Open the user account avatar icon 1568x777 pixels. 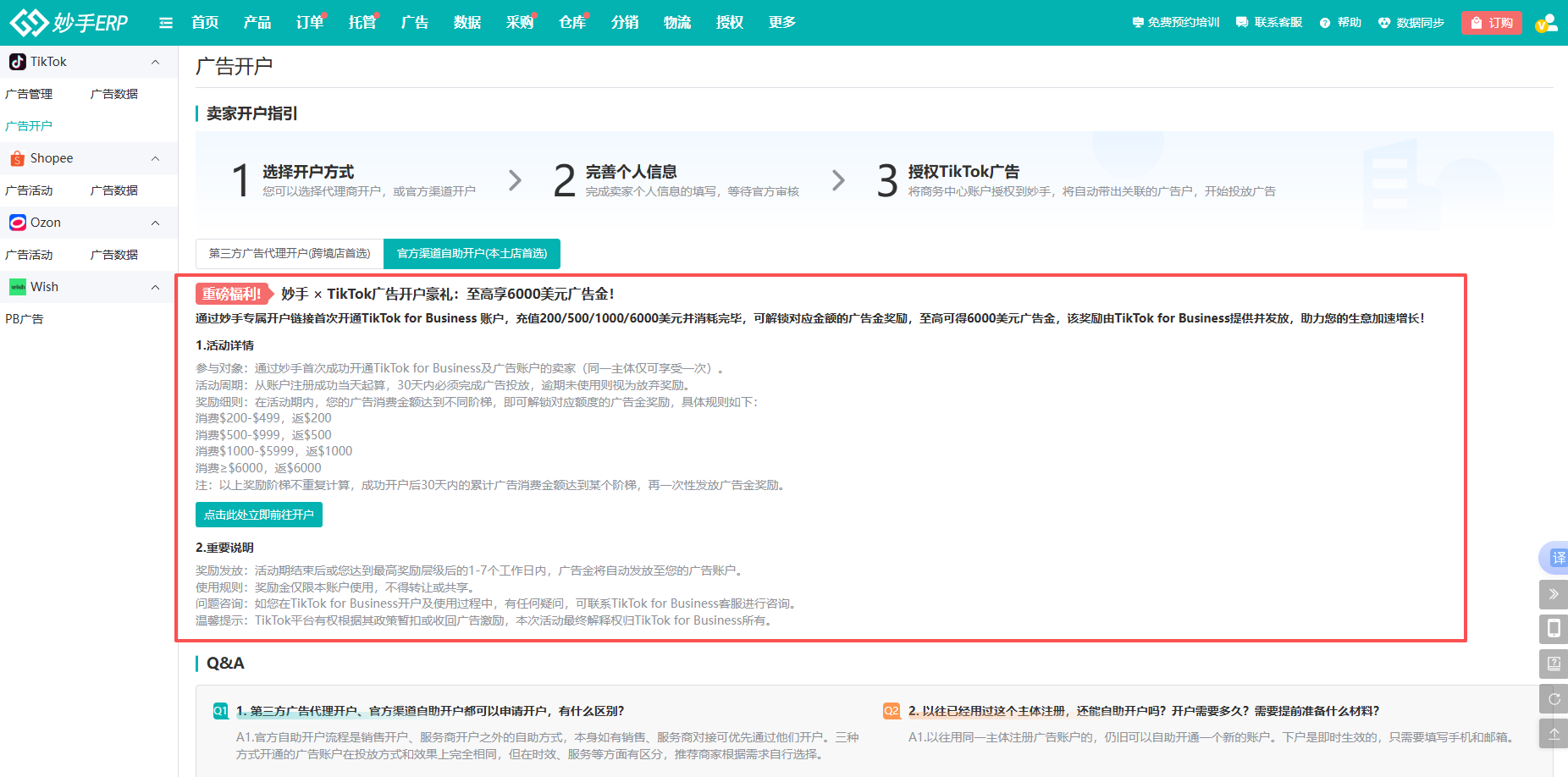pyautogui.click(x=1547, y=23)
